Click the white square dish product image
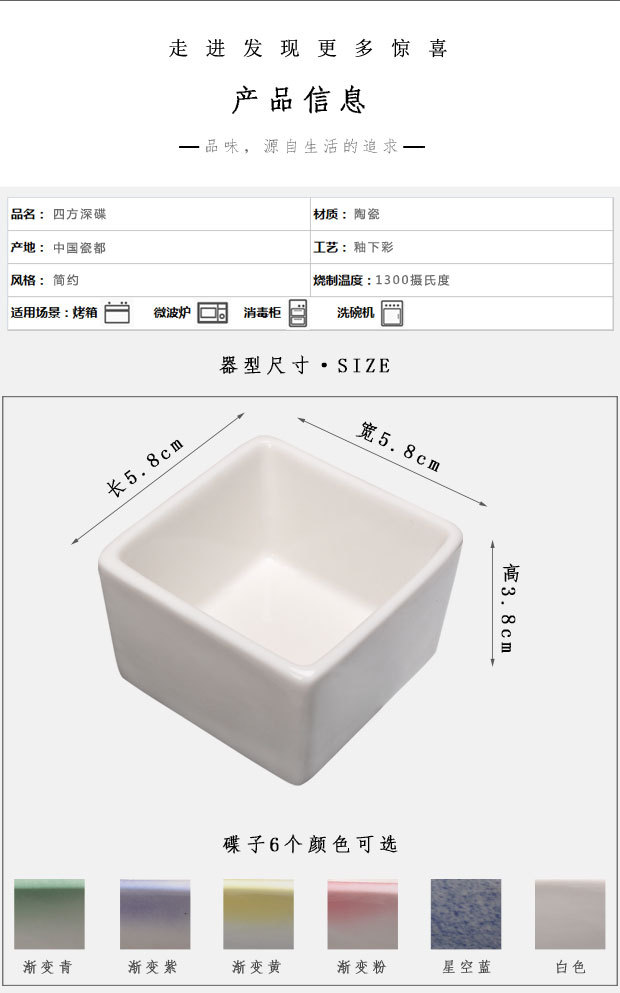The width and height of the screenshot is (620, 993). 280,608
